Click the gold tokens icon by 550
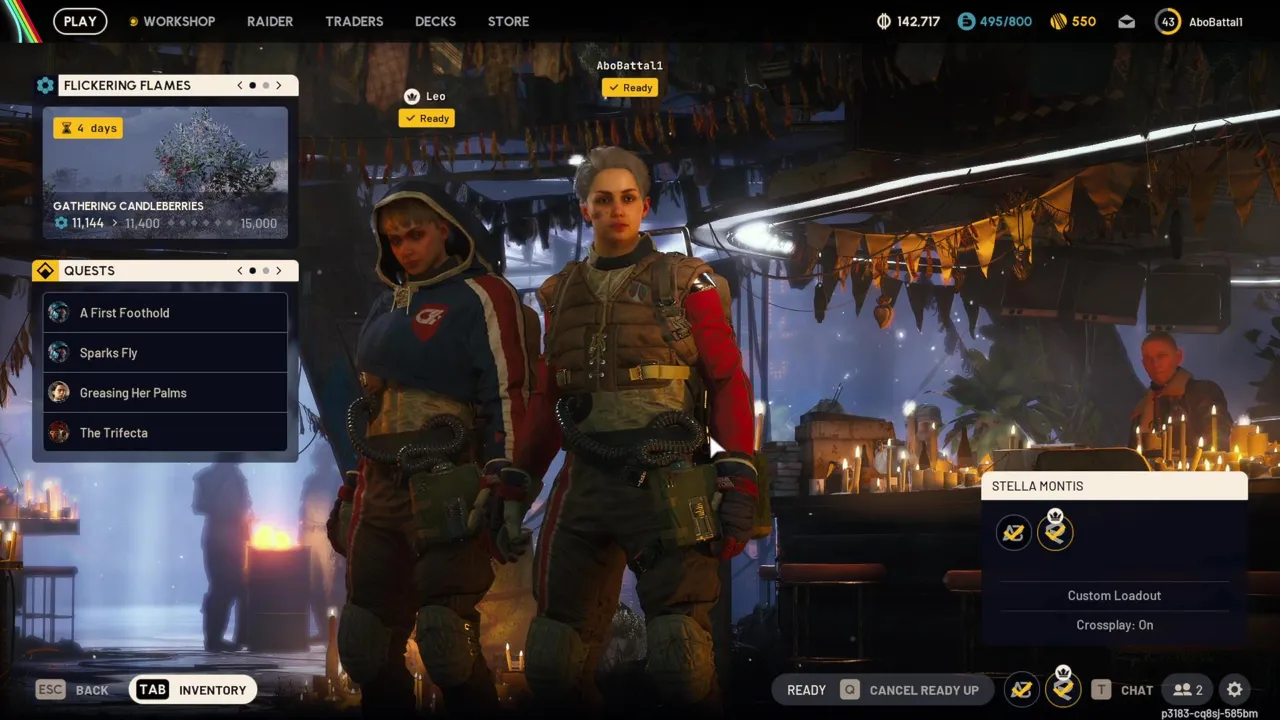Screen dimensions: 1280x720 click(1058, 21)
